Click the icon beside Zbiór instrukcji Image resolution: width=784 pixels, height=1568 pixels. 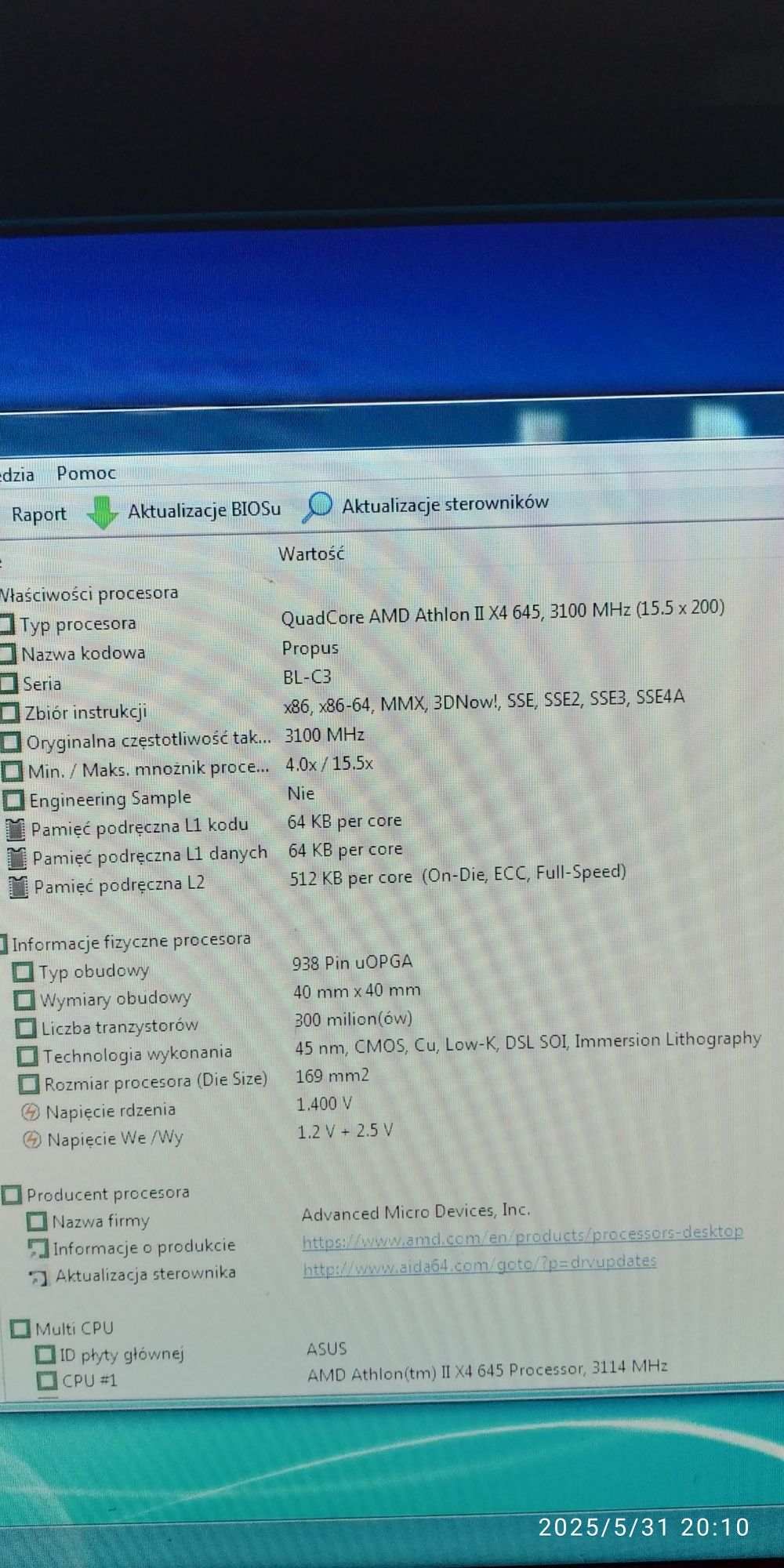pos(10,713)
